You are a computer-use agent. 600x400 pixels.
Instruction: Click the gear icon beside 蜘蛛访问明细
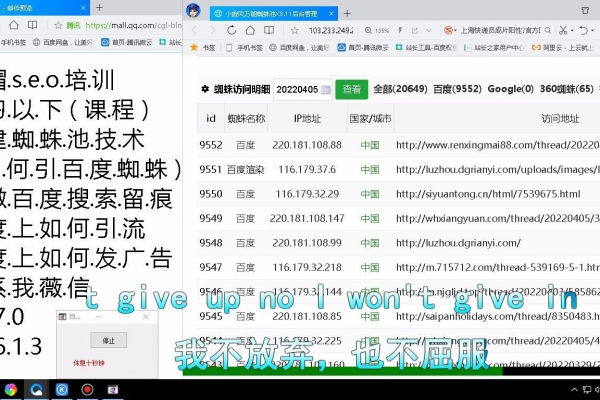(x=205, y=88)
